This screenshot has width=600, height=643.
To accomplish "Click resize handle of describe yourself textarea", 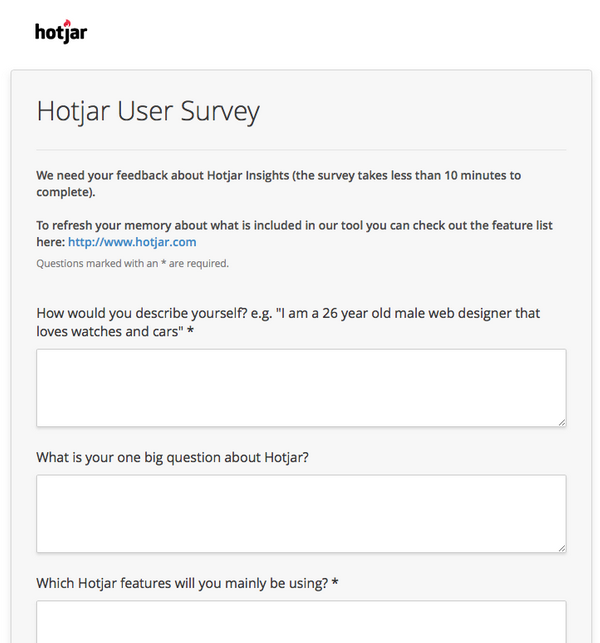I will click(x=562, y=422).
